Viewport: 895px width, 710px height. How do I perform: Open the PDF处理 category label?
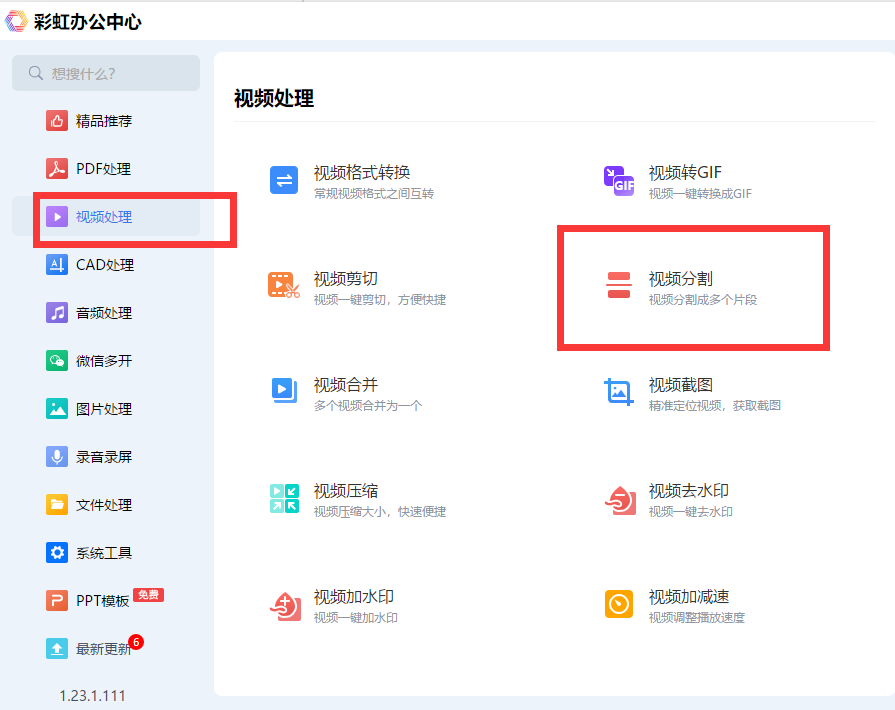103,169
